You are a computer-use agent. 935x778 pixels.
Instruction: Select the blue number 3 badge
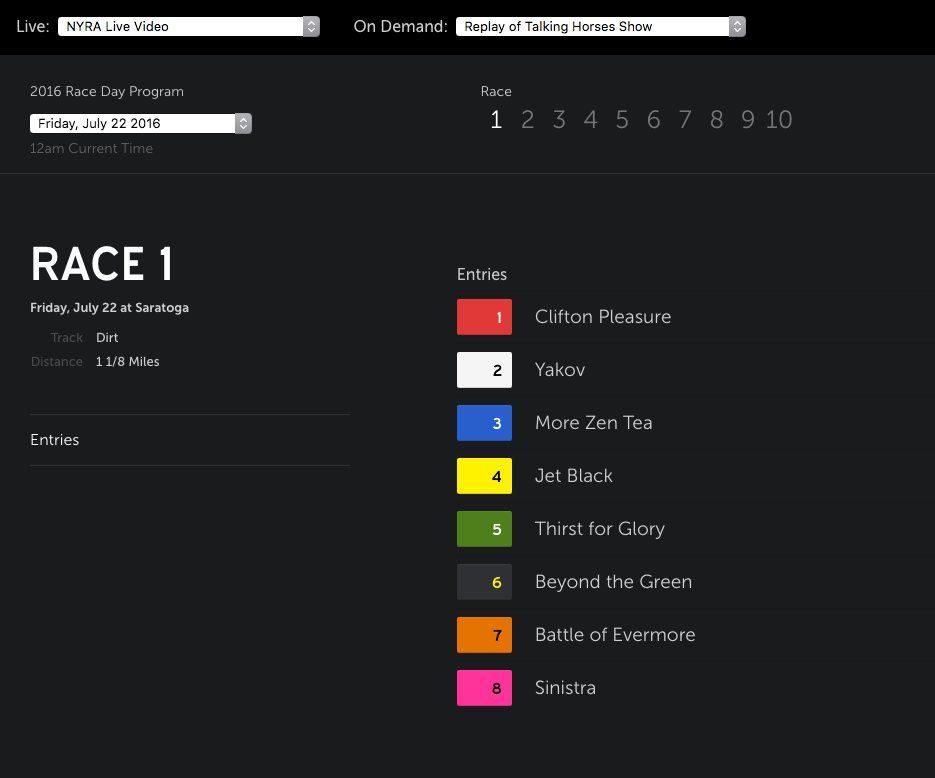(484, 423)
